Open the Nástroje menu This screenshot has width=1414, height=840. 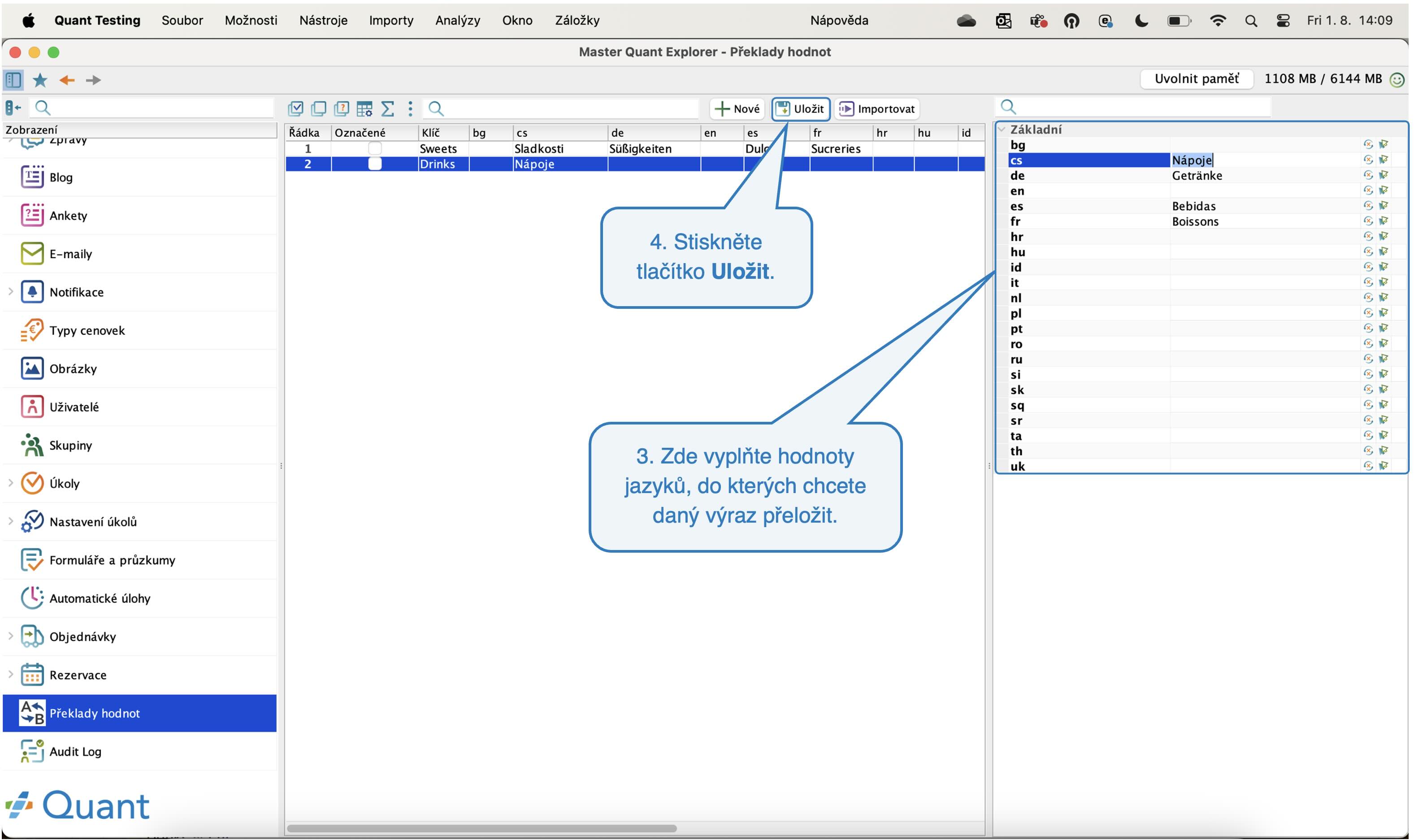click(x=323, y=20)
